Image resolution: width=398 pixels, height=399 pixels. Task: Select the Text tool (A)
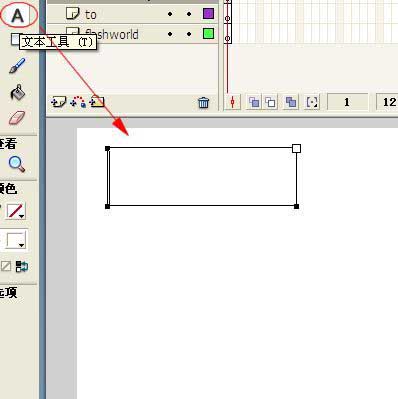[18, 15]
